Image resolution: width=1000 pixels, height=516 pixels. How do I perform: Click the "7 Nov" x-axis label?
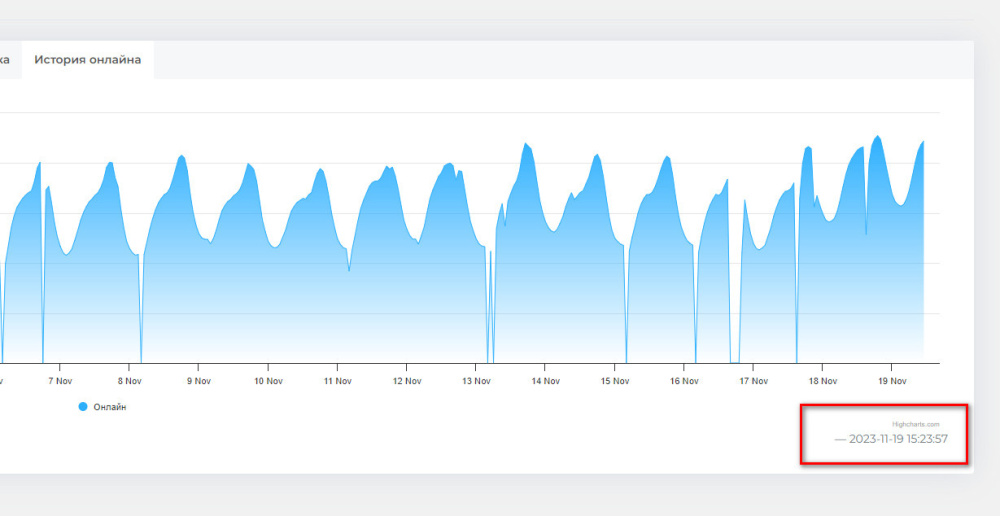pyautogui.click(x=60, y=381)
